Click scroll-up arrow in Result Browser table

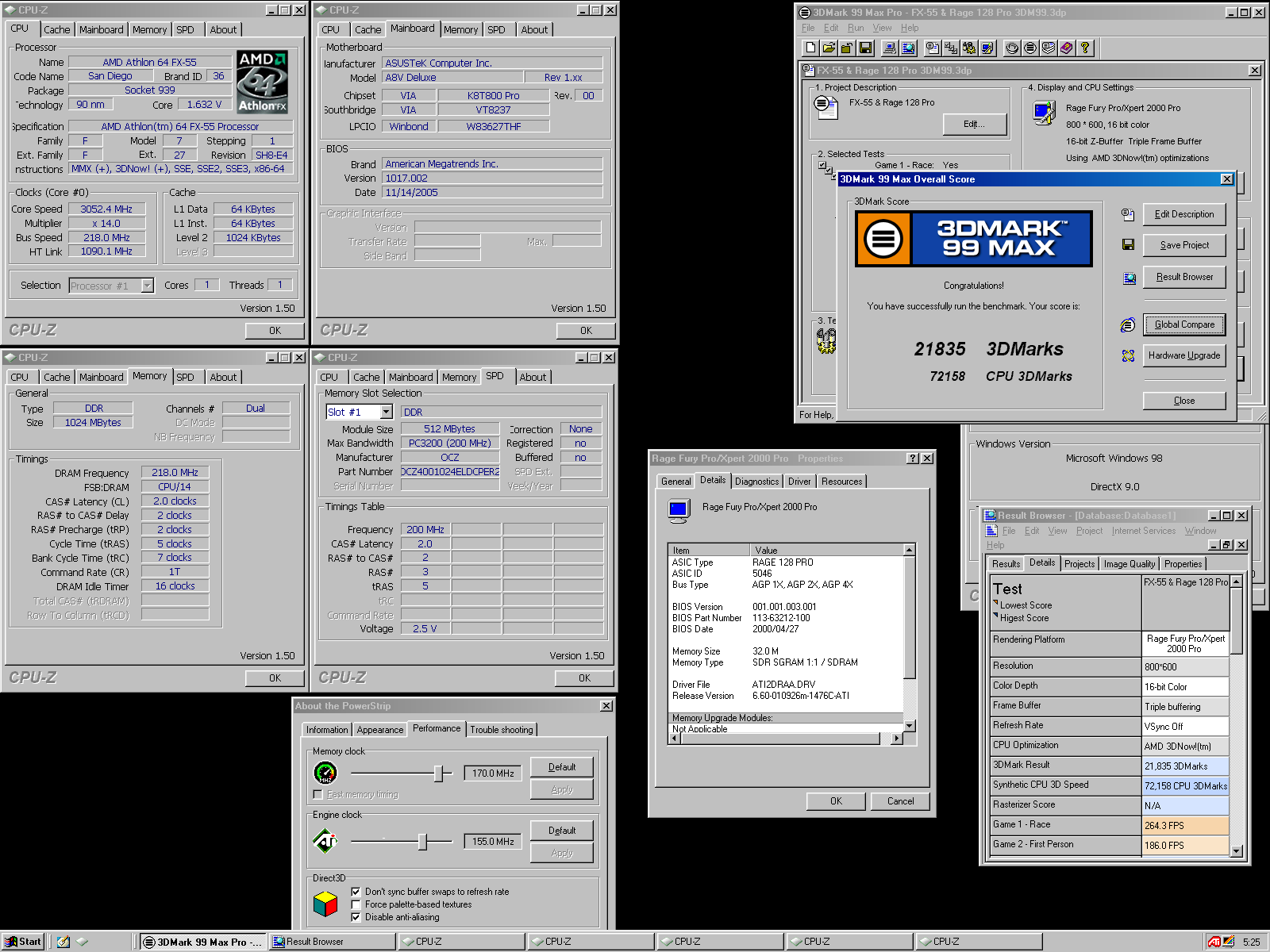pos(1236,582)
